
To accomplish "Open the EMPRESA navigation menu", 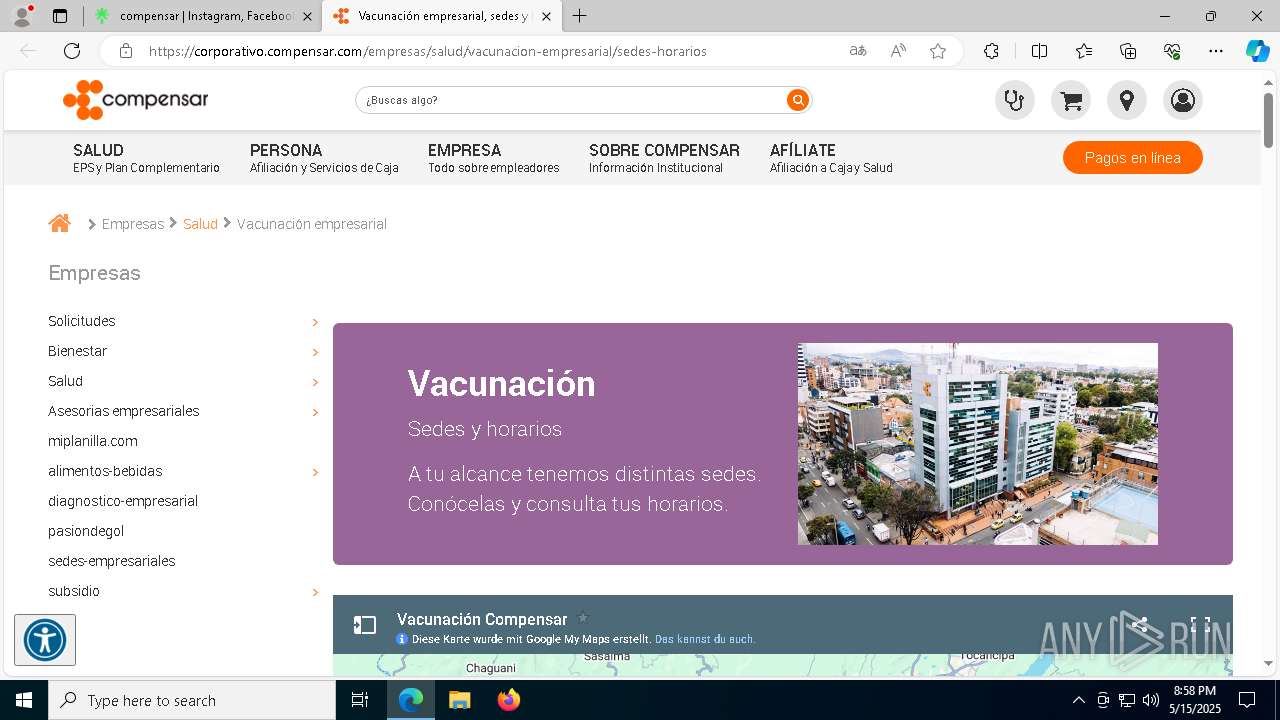I will [493, 158].
